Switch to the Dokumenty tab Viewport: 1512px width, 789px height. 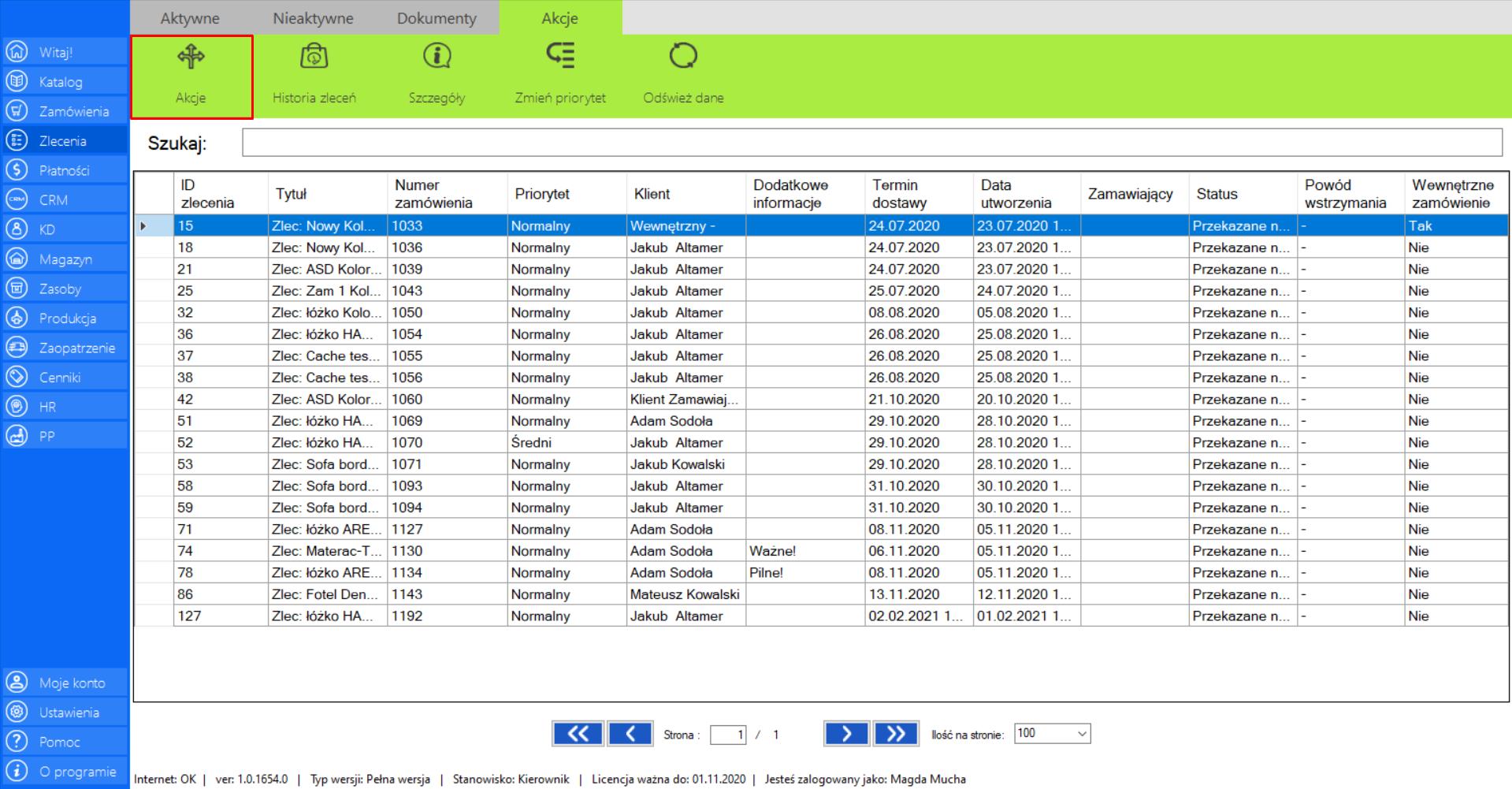tap(437, 18)
